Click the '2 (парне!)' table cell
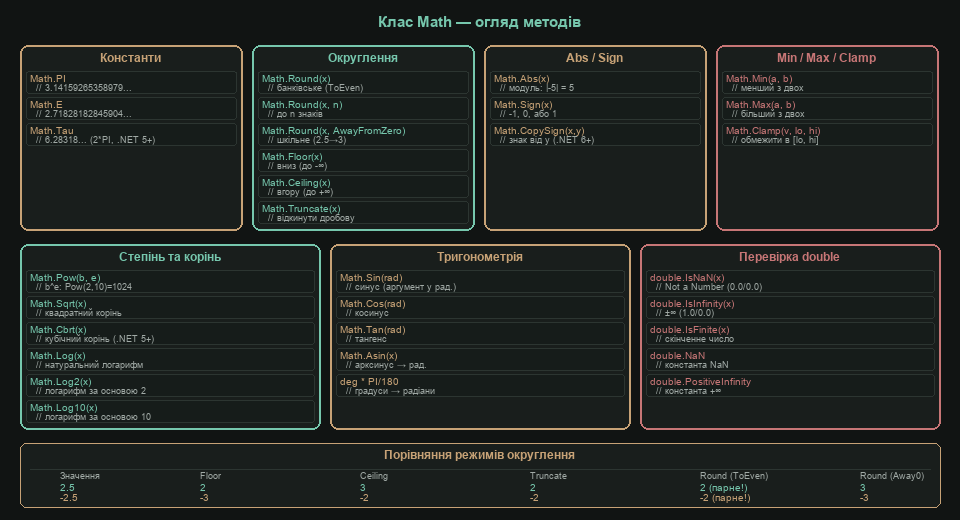The image size is (960, 520). pos(724,488)
